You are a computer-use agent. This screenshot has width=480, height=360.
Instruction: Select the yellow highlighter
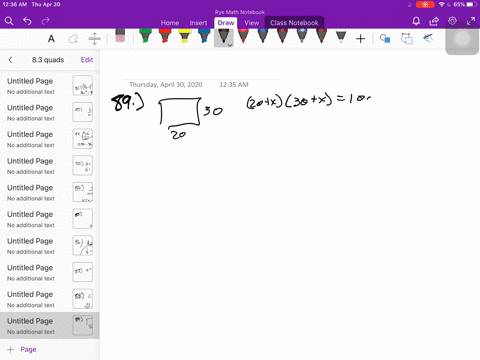(184, 36)
